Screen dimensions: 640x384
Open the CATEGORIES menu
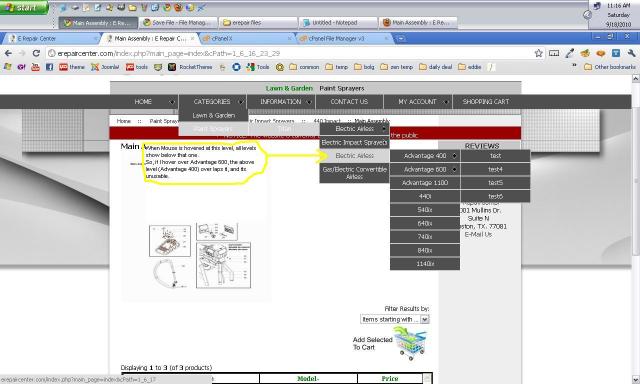click(212, 102)
